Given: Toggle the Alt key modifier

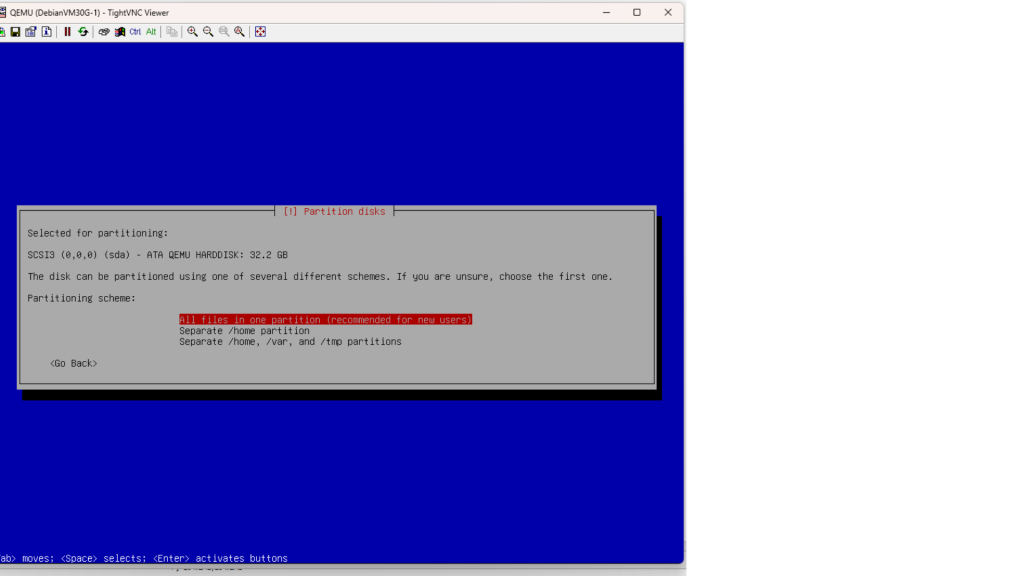Looking at the screenshot, I should point(151,32).
